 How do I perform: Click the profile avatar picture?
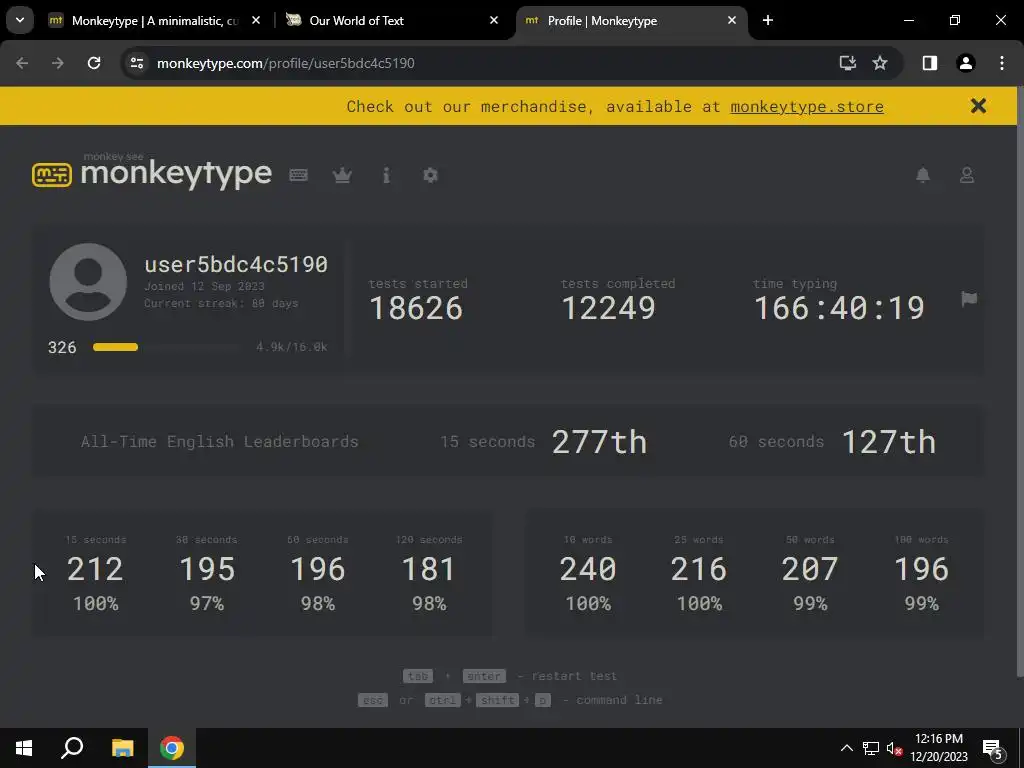point(88,282)
